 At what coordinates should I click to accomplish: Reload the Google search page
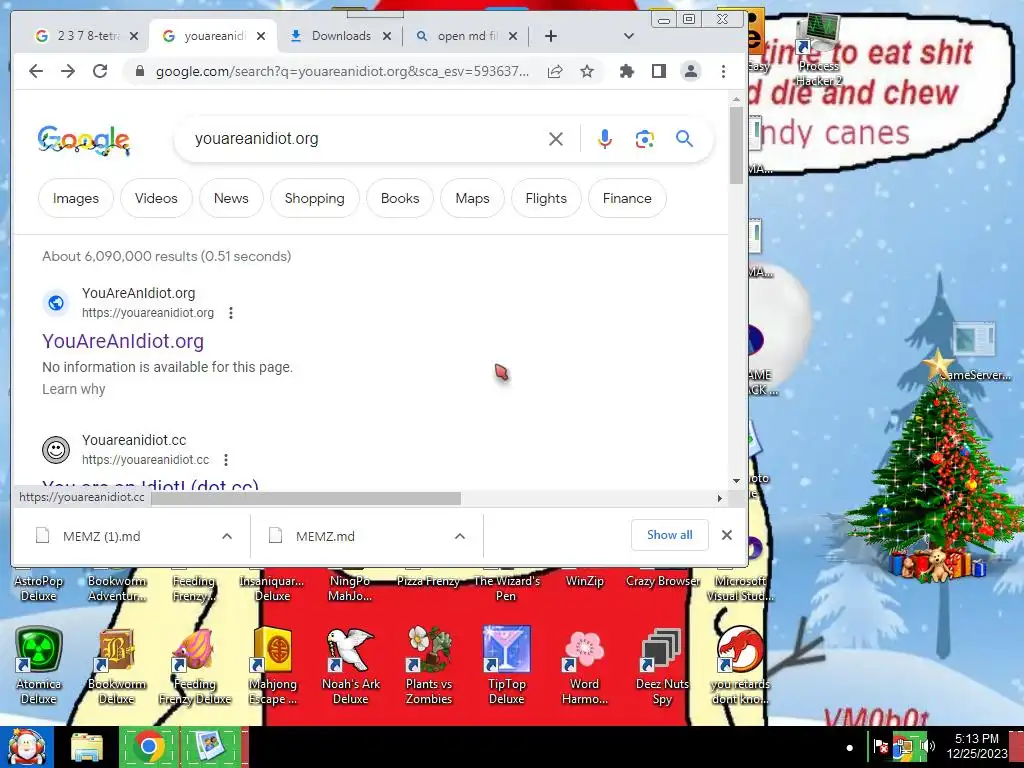[x=100, y=71]
